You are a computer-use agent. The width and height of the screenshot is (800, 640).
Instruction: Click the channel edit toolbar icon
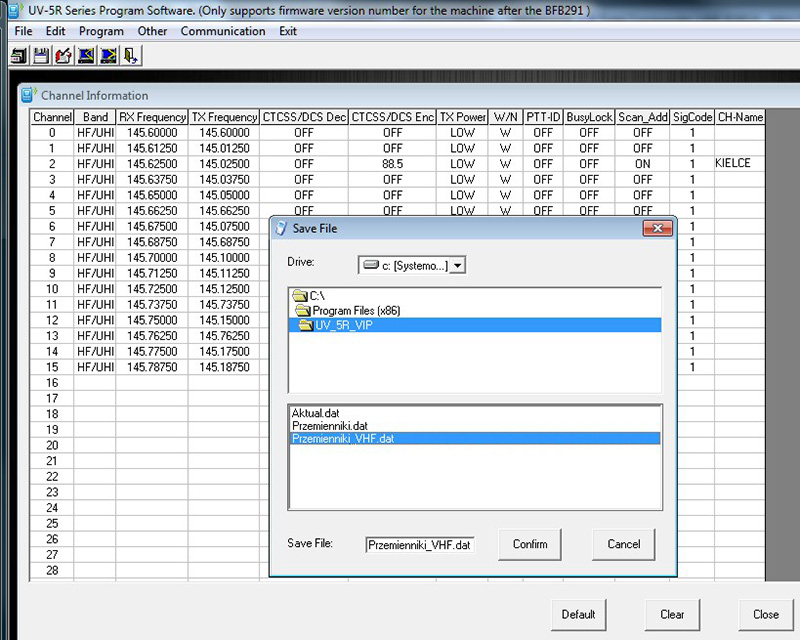click(63, 55)
